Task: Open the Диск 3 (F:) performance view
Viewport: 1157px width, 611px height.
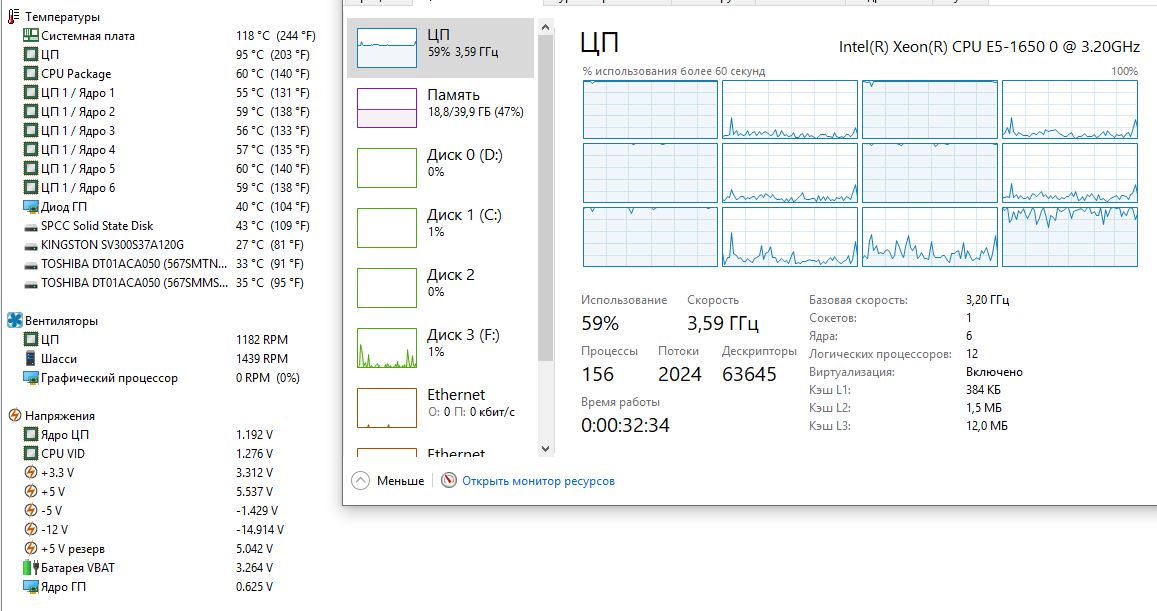Action: [440, 347]
